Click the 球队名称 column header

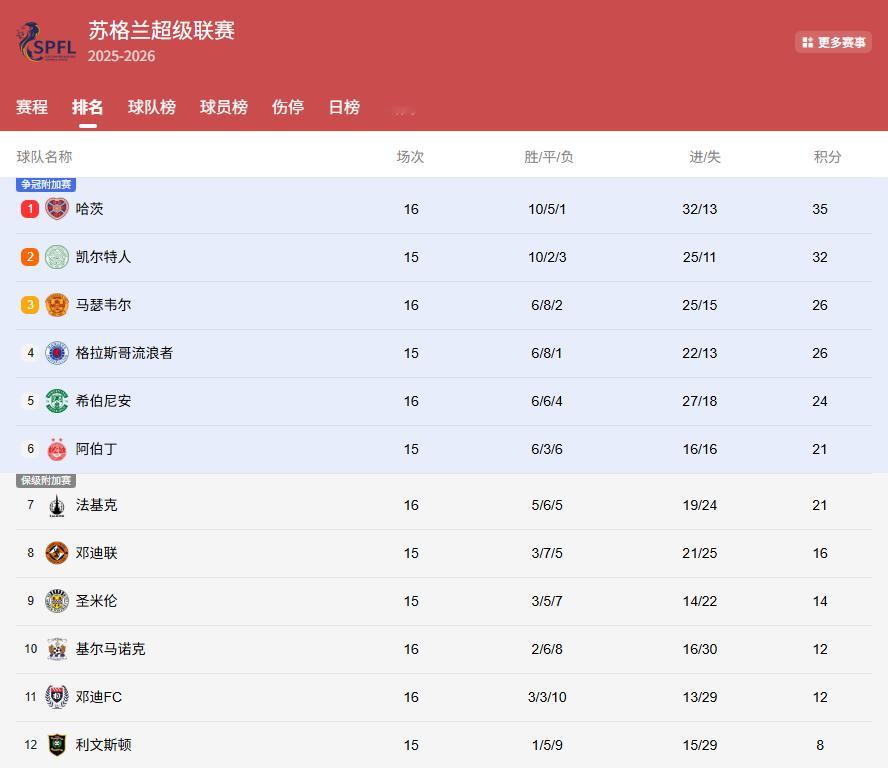(x=44, y=157)
